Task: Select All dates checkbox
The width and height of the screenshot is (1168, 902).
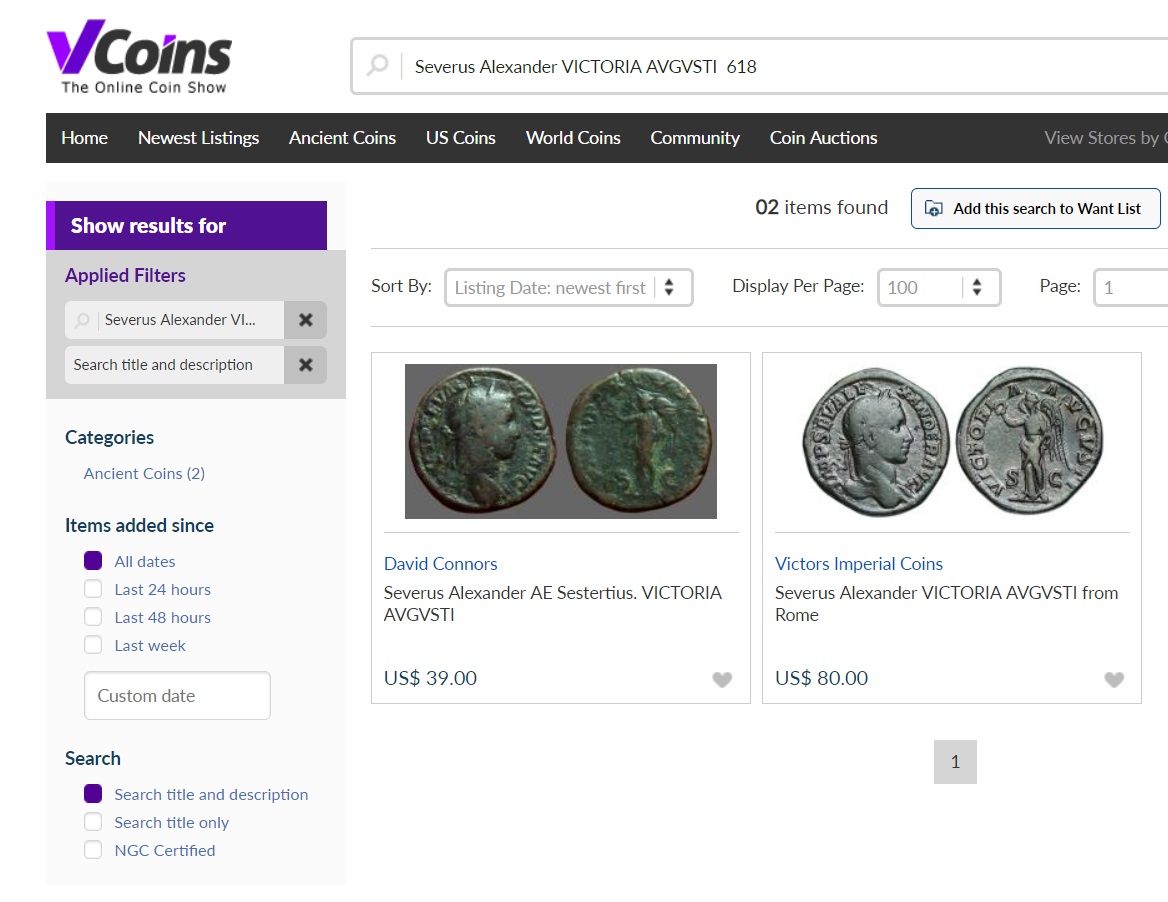Action: (x=93, y=560)
